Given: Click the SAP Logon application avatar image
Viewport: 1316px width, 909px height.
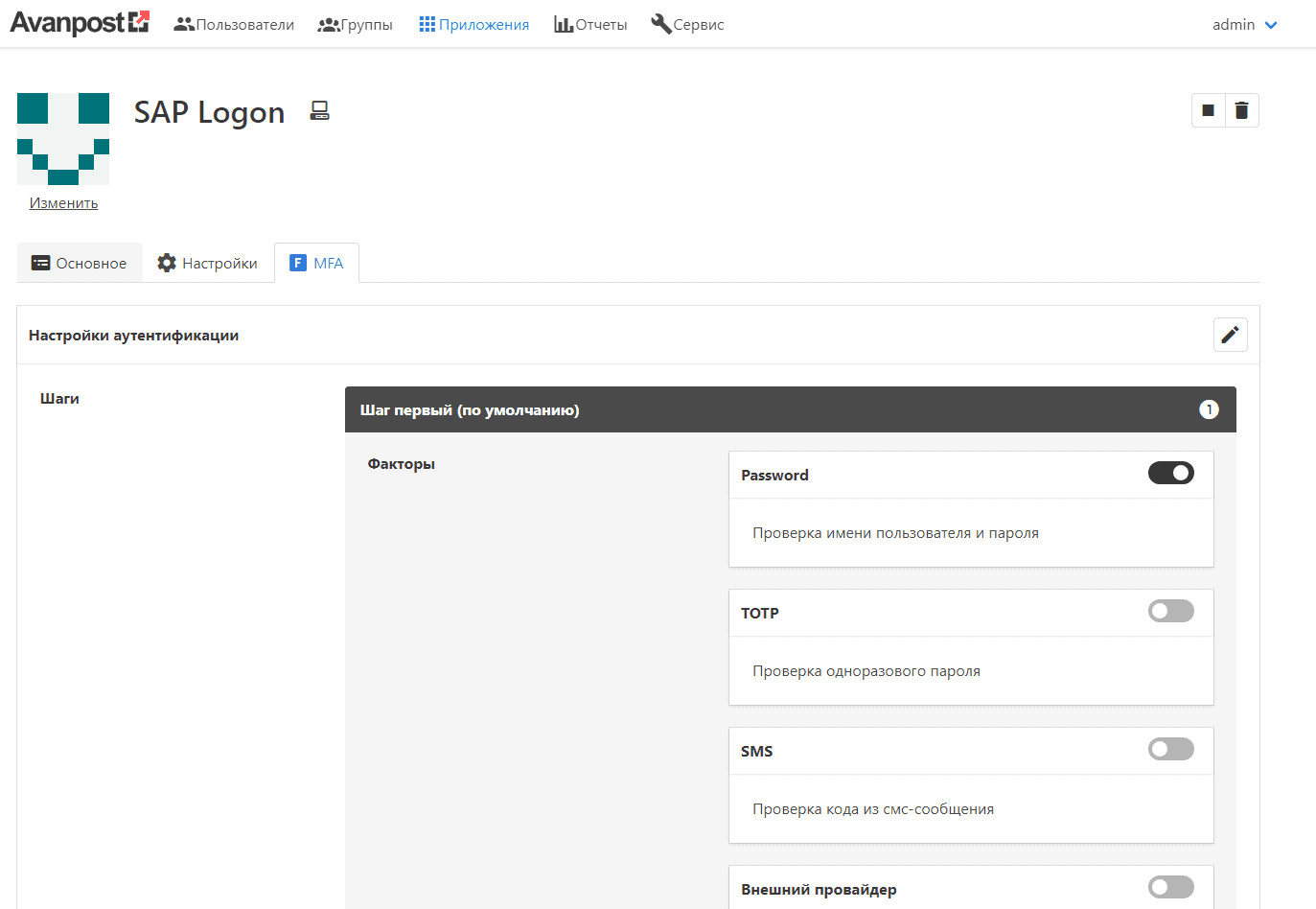Looking at the screenshot, I should coord(63,139).
